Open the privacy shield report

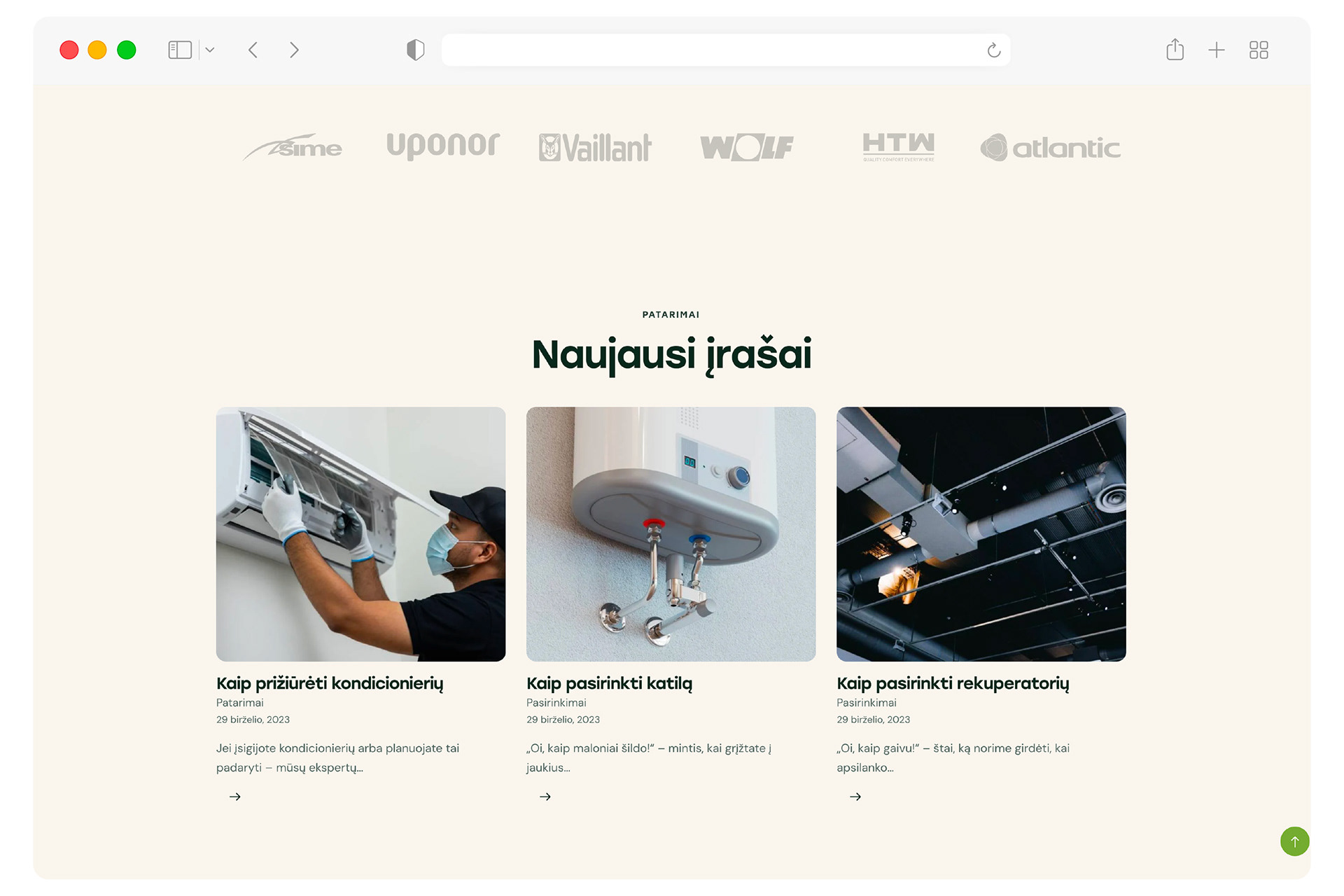[416, 50]
